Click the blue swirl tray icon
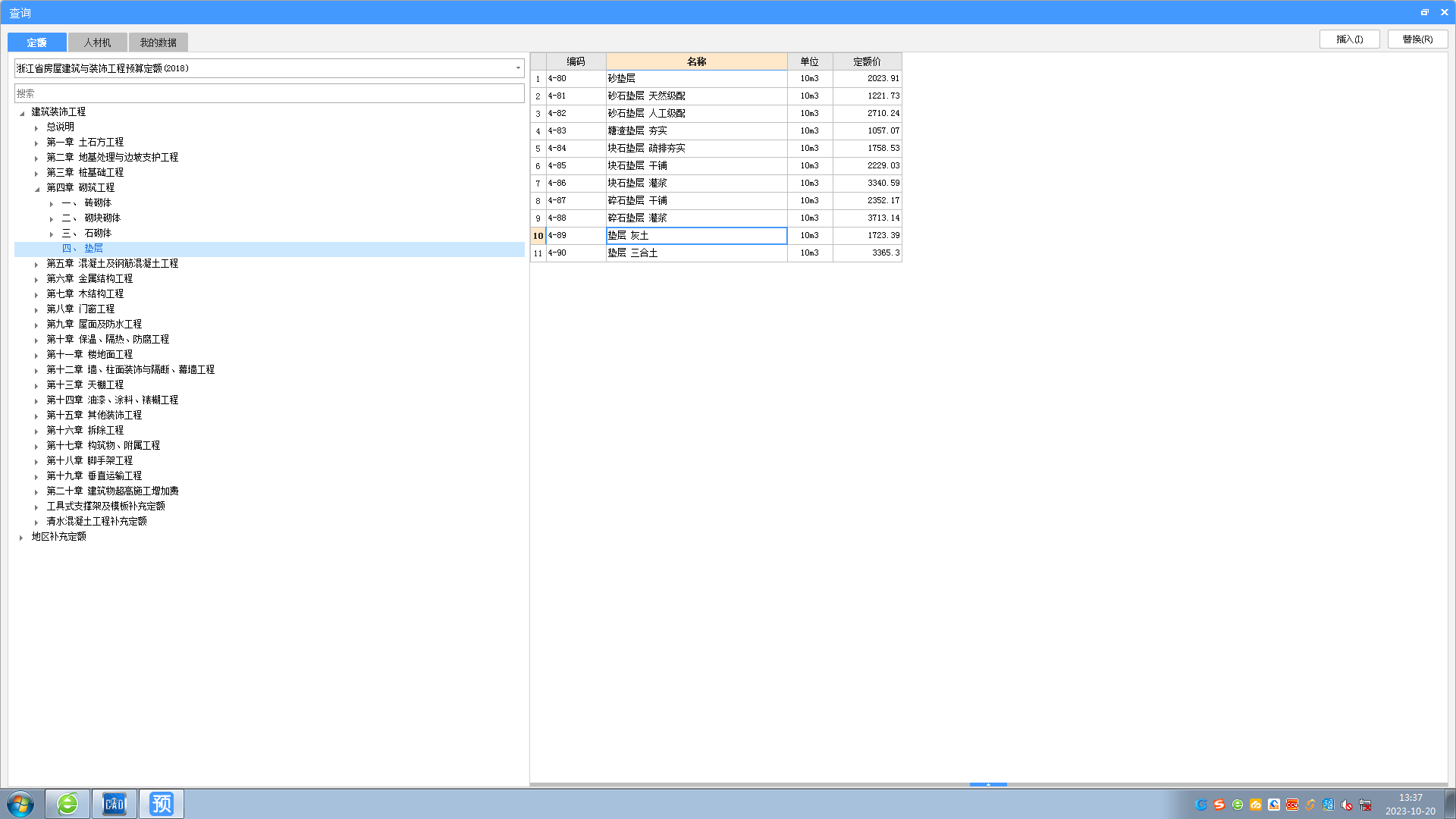The image size is (1456, 819). point(1201,805)
